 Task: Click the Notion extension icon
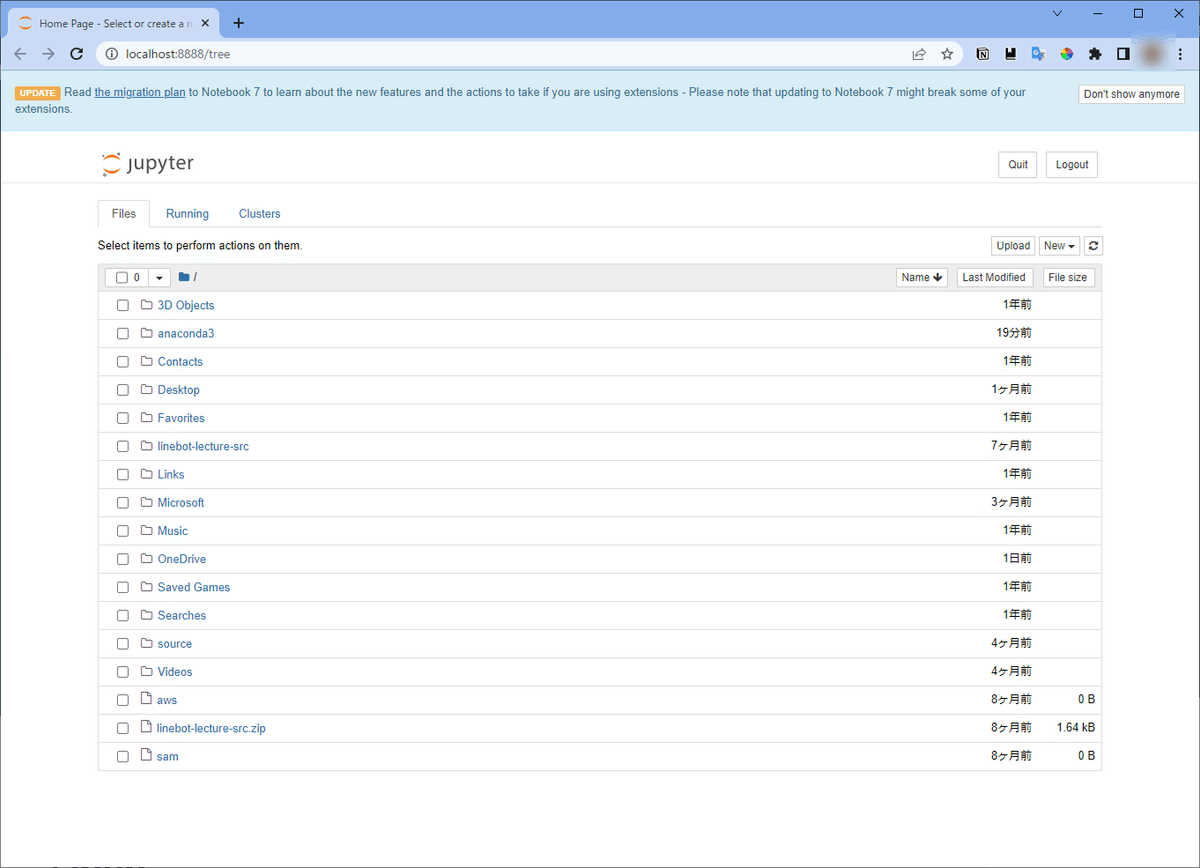983,54
